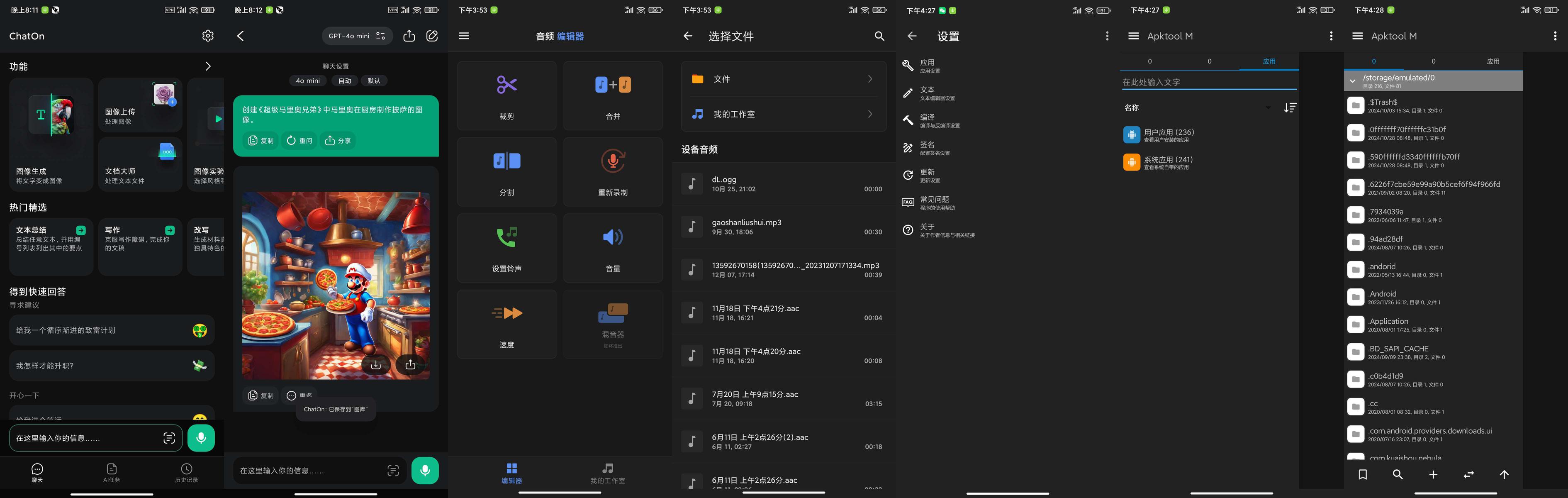Screen dimensions: 1568x498
Task: Open 编译 compile settings entry
Action: (x=1008, y=120)
